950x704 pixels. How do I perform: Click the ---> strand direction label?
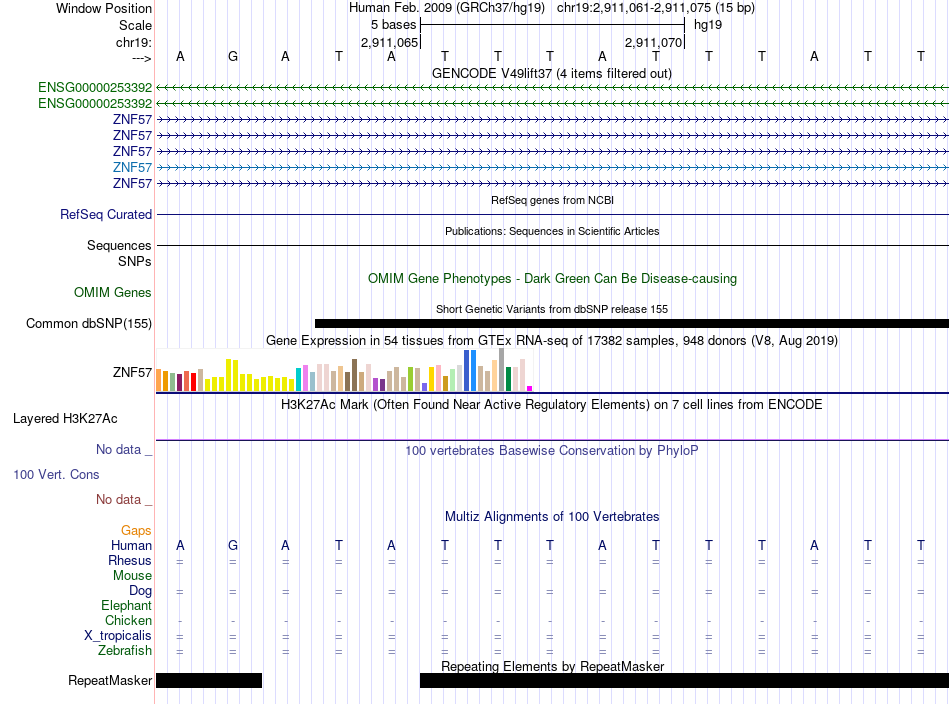point(141,58)
